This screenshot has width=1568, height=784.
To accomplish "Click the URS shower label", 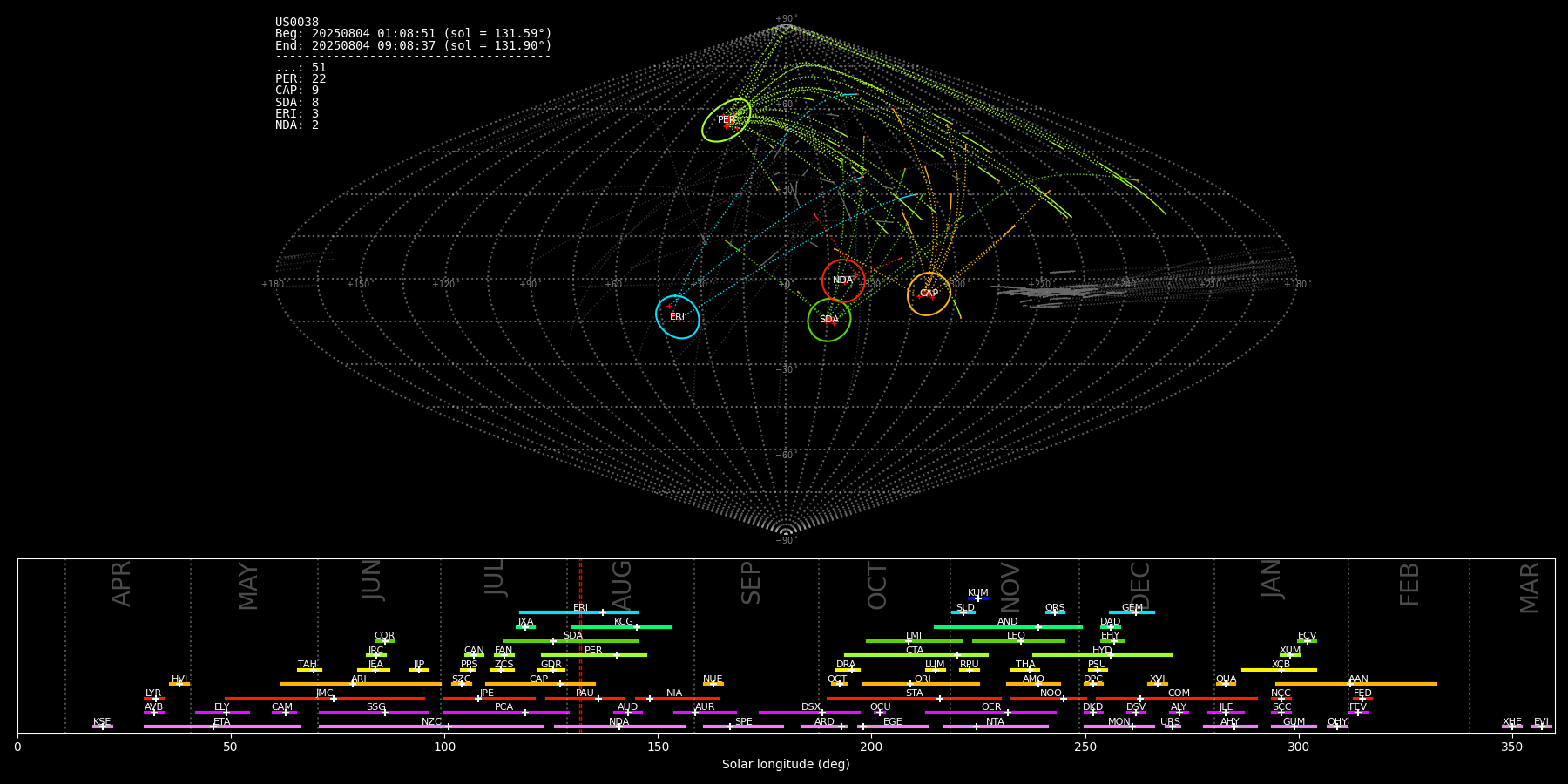I will click(1170, 722).
